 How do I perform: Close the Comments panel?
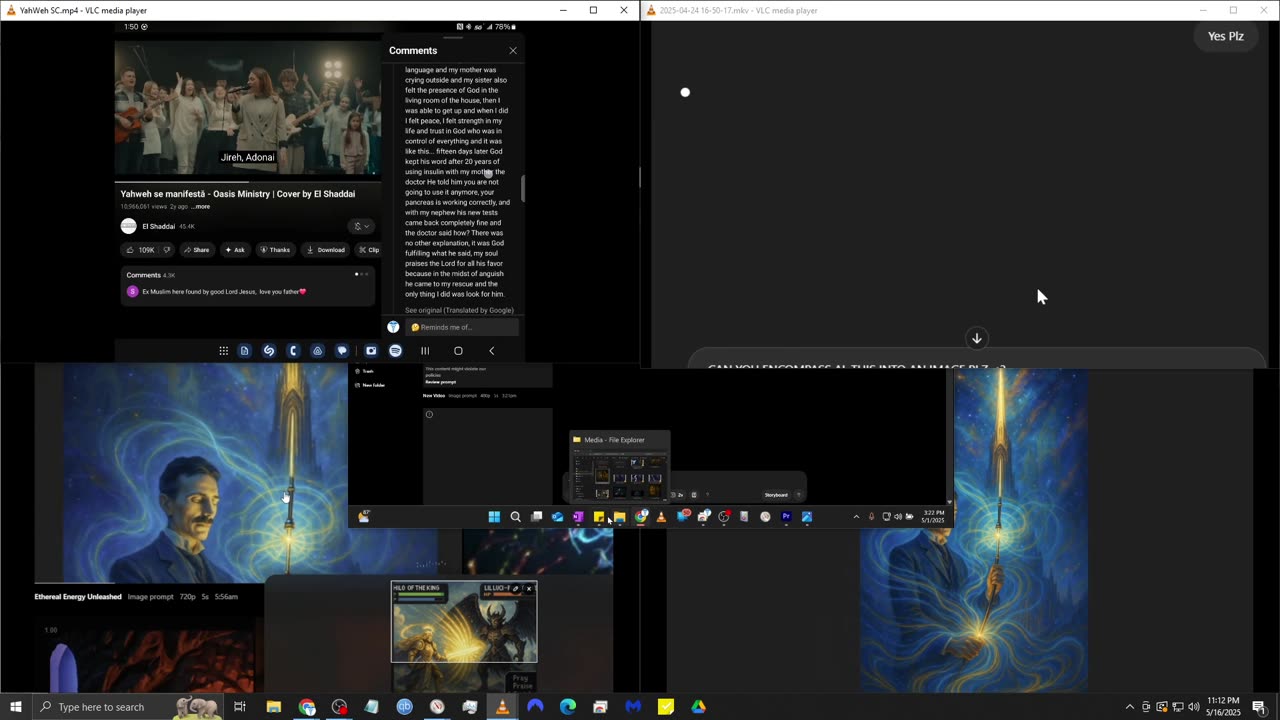513,51
